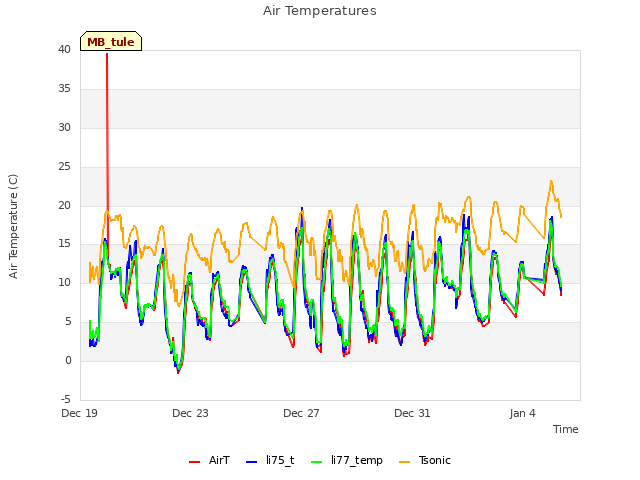Viewport: 640px width, 480px height.
Task: Click the 25 y-axis tick label
Action: point(64,167)
